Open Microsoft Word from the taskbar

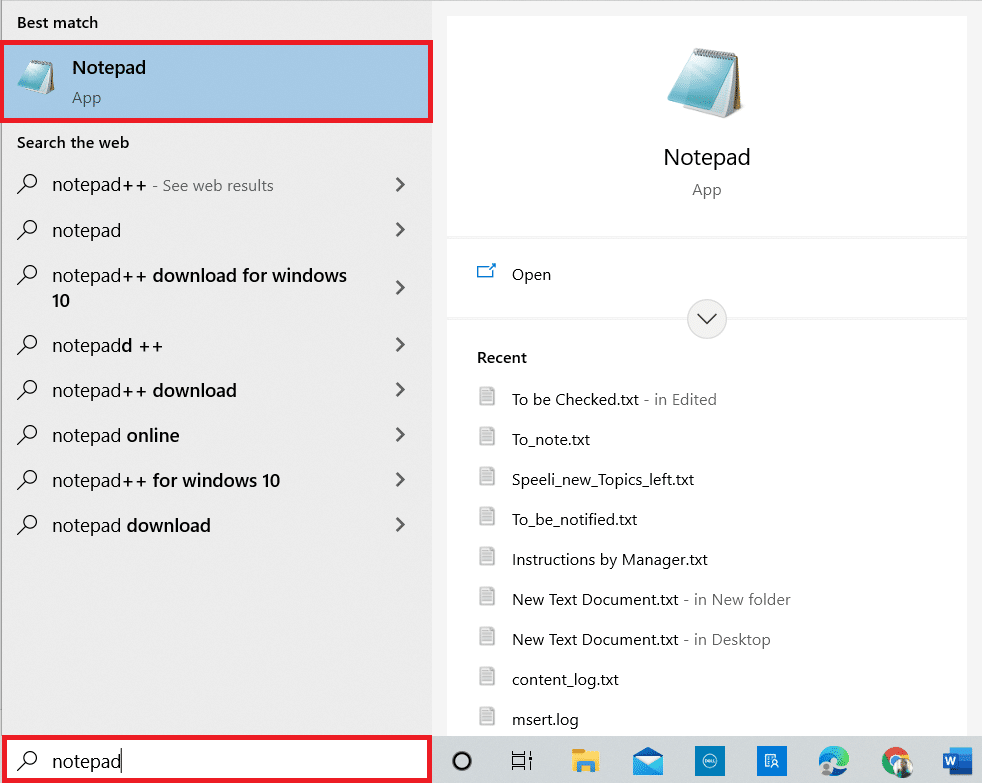point(957,761)
